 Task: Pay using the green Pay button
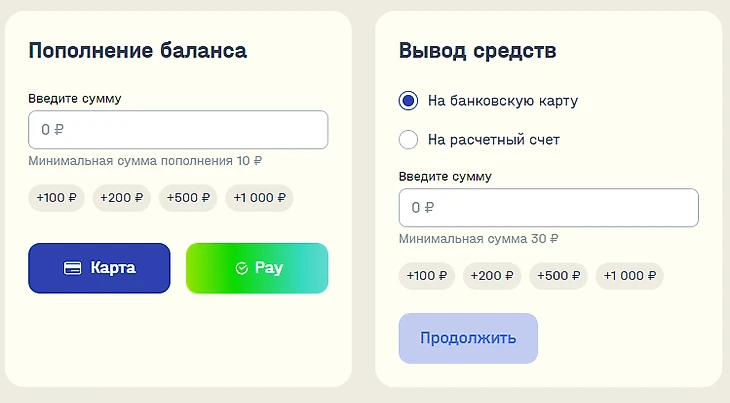tap(257, 268)
